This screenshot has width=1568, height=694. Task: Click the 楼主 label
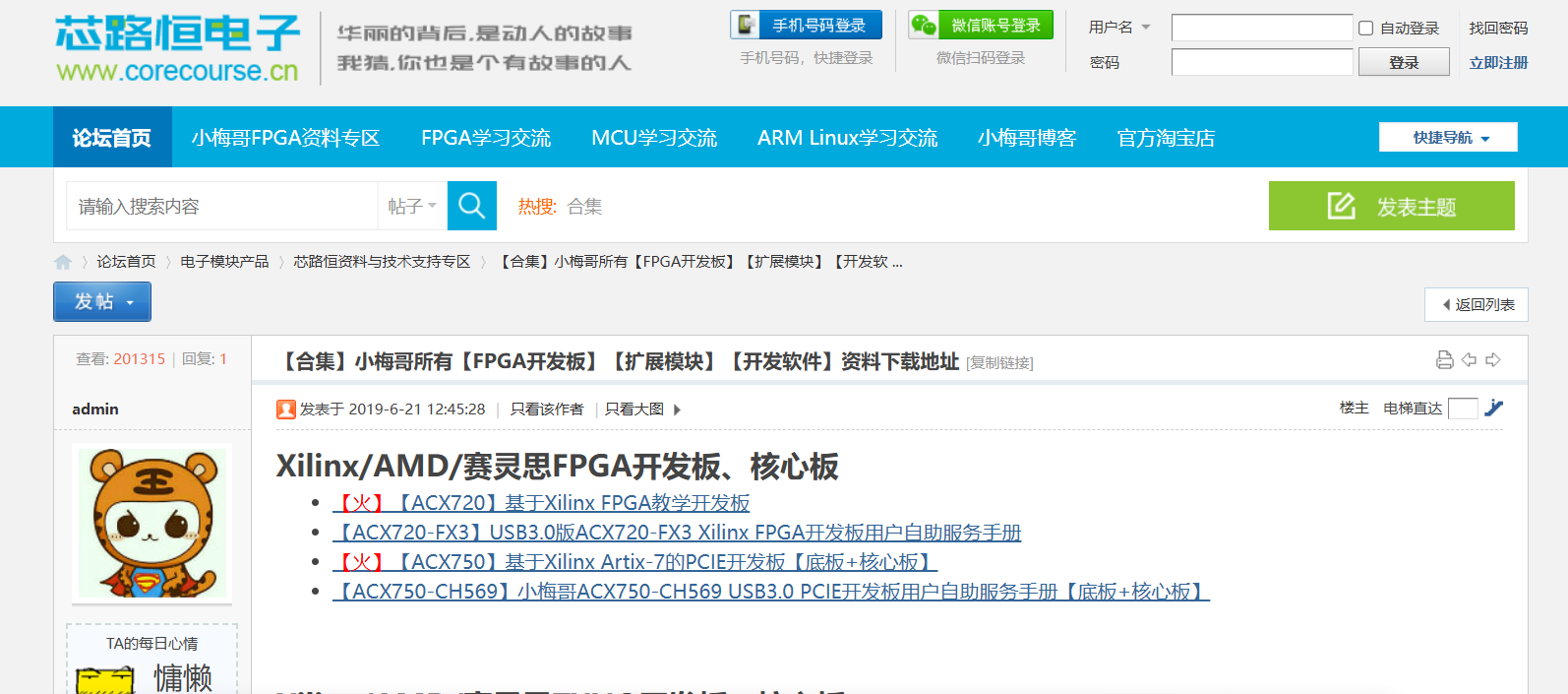click(1354, 408)
